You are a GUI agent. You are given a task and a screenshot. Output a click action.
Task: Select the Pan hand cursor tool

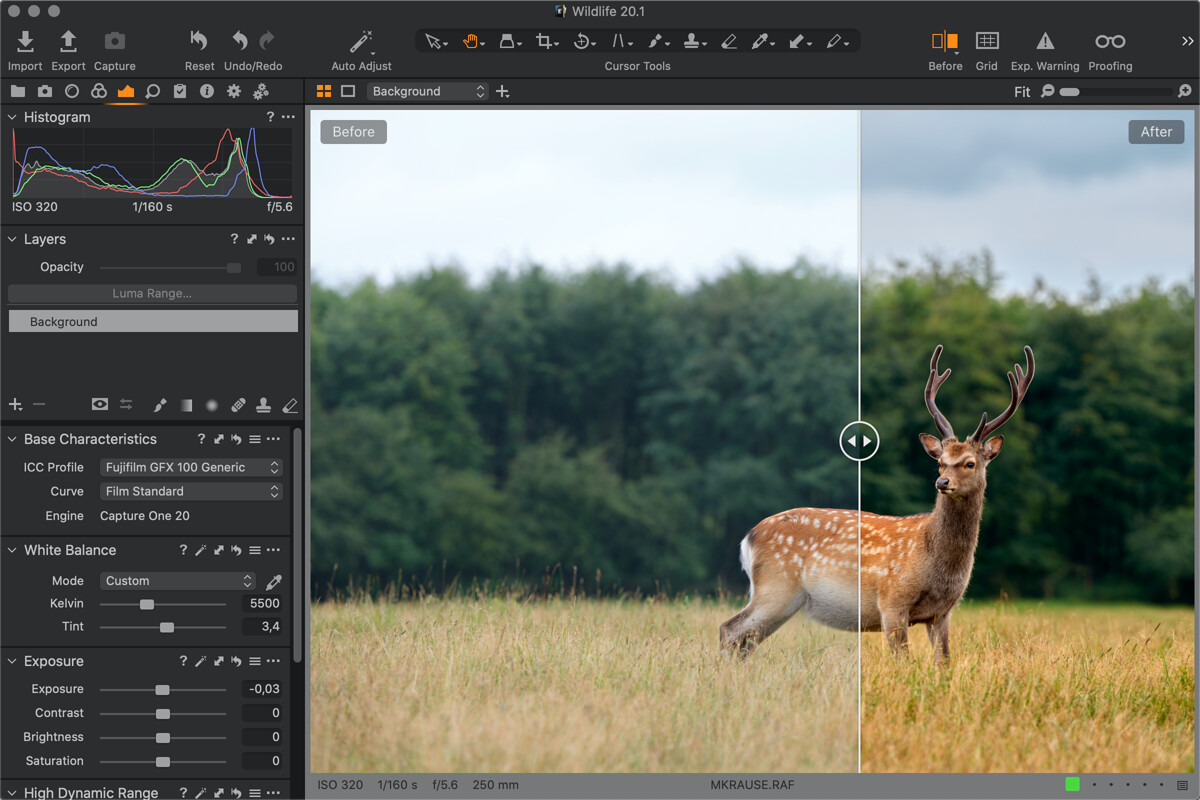coord(471,41)
